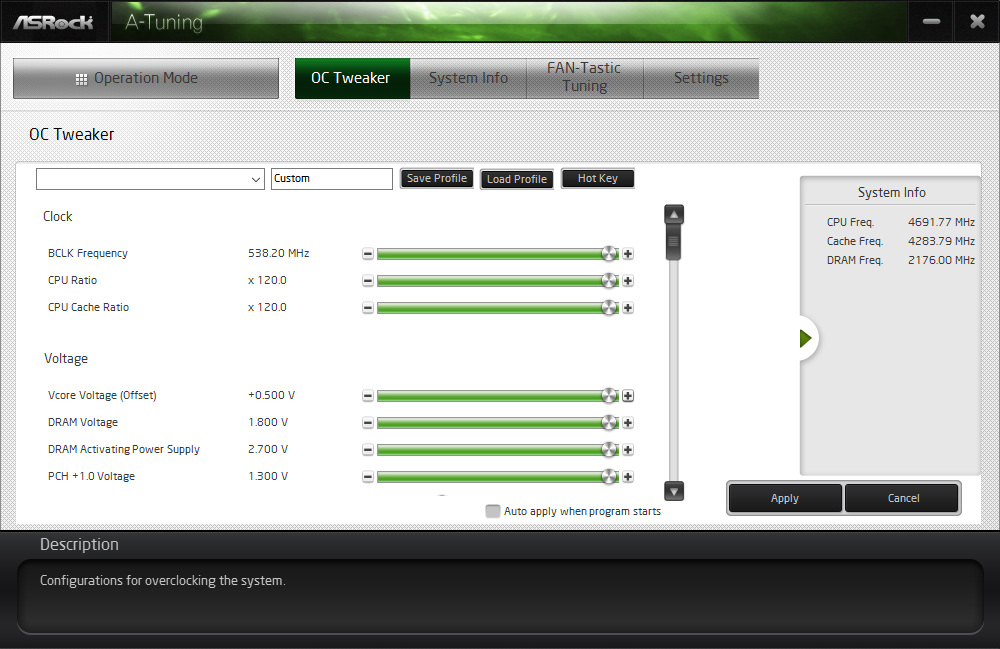Viewport: 1000px width, 649px height.
Task: Apply the overclocking settings
Action: click(x=785, y=499)
